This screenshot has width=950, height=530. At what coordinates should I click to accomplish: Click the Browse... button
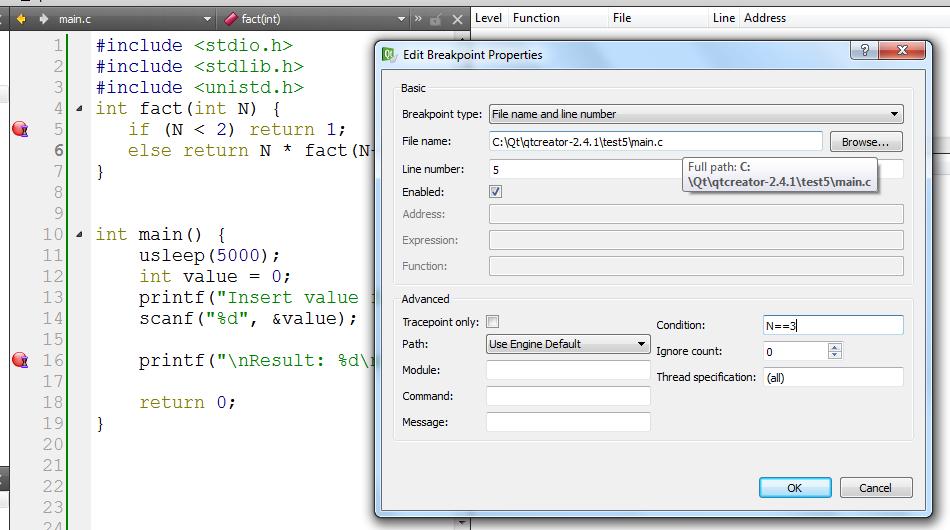click(866, 142)
